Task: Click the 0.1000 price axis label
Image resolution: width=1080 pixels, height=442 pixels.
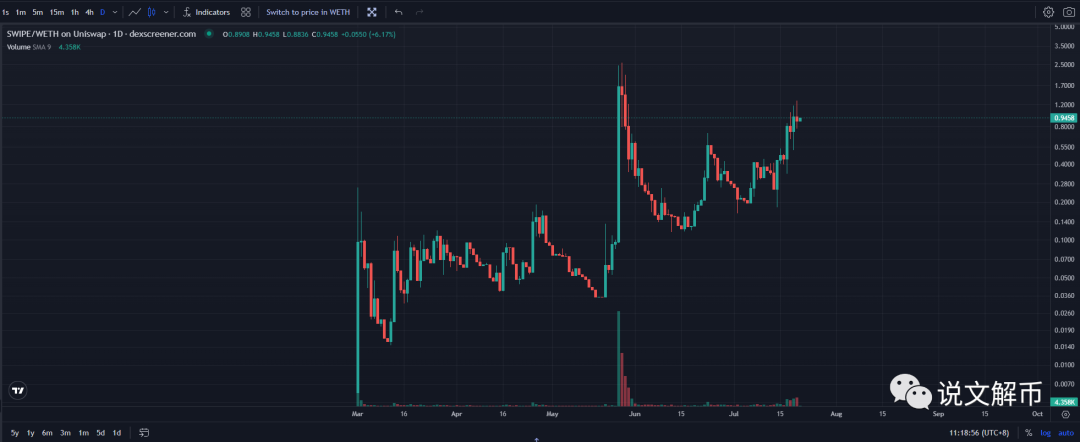Action: (1064, 240)
